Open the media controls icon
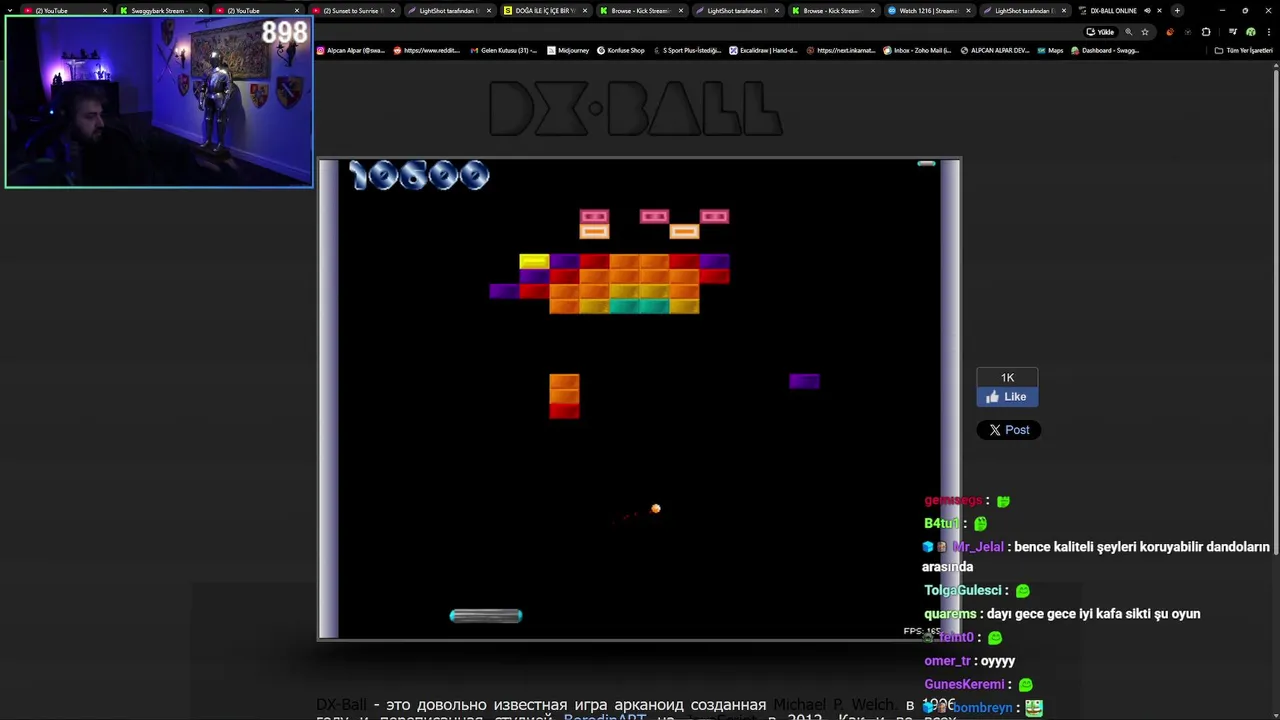 (1232, 32)
